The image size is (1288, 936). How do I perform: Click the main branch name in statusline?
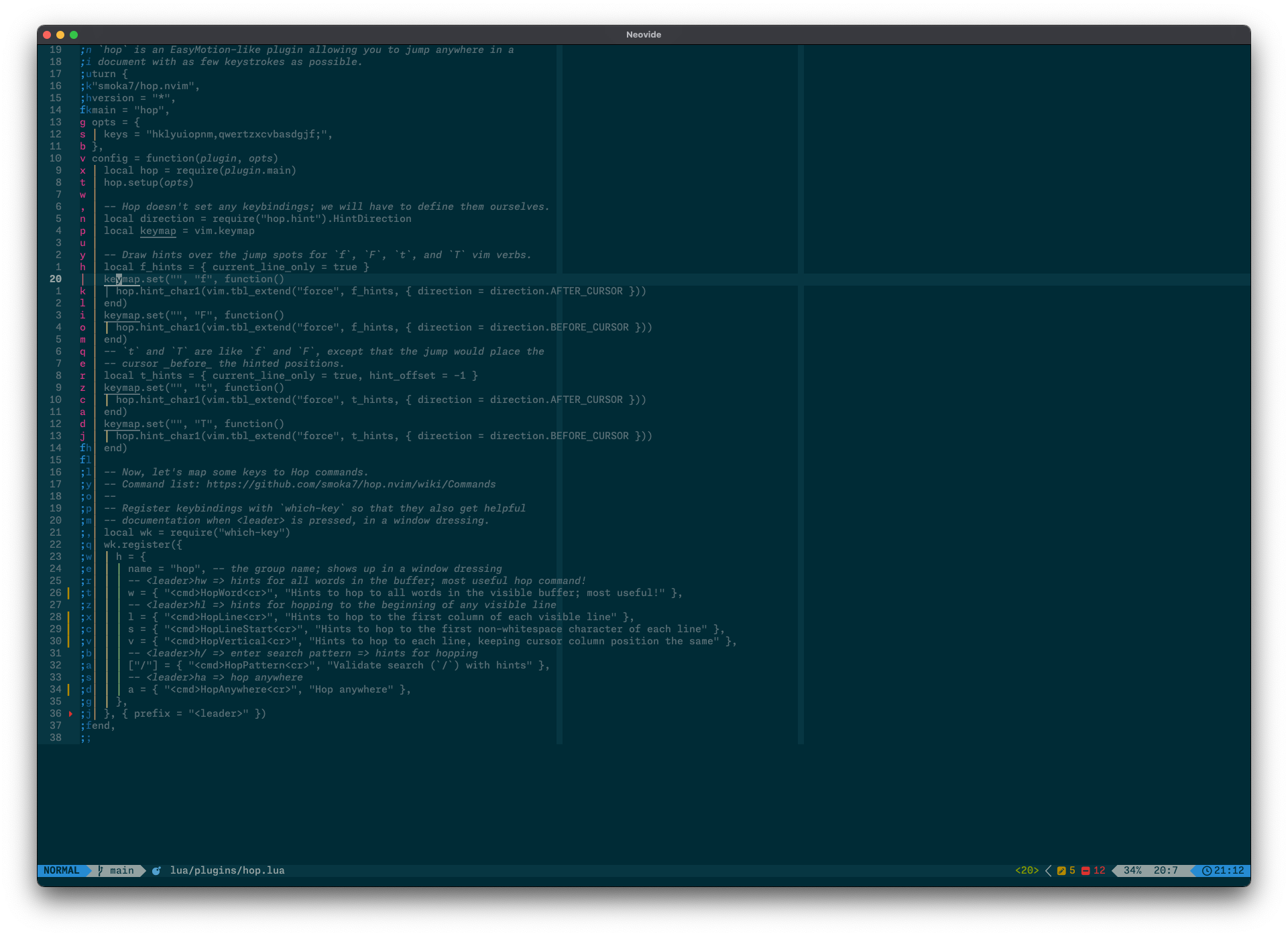point(121,870)
